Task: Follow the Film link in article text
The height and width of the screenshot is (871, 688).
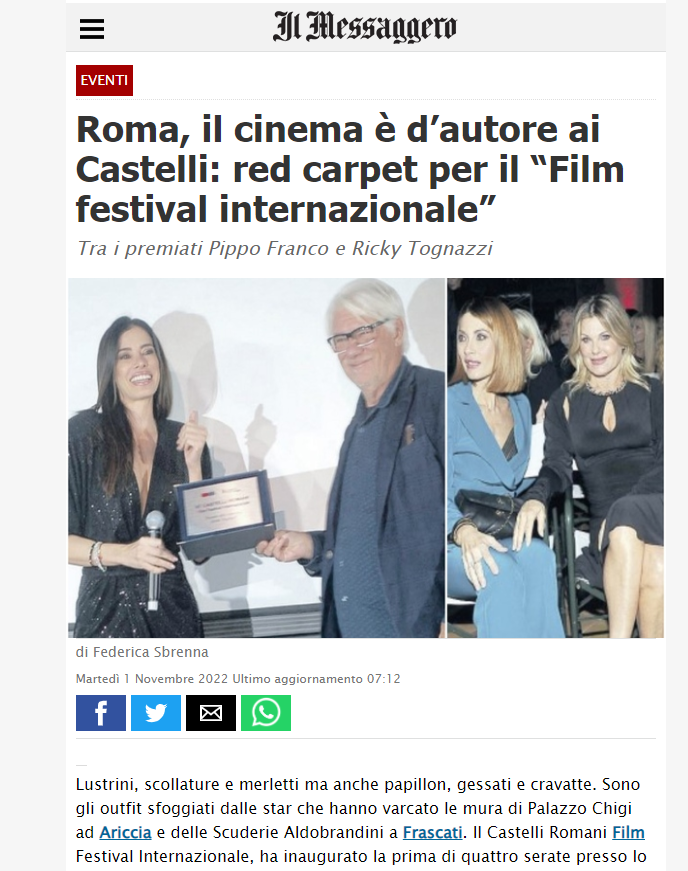Action: click(x=629, y=832)
